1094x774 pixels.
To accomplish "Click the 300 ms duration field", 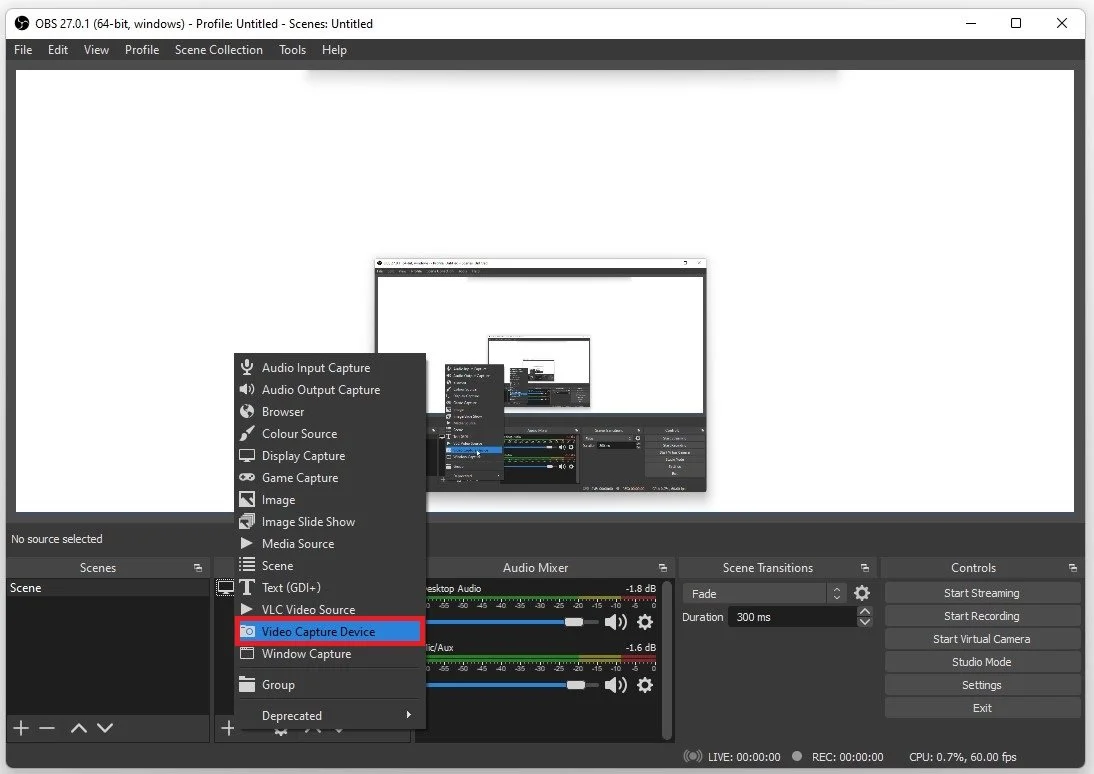I will point(793,617).
